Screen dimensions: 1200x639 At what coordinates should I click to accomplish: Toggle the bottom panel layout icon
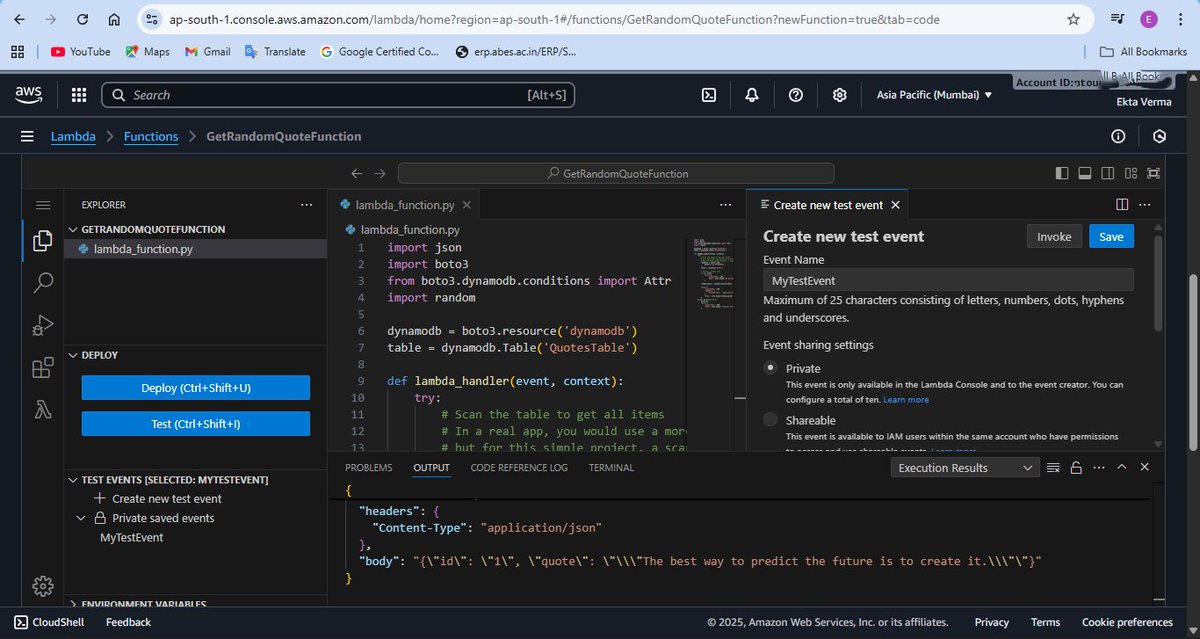coord(1085,173)
